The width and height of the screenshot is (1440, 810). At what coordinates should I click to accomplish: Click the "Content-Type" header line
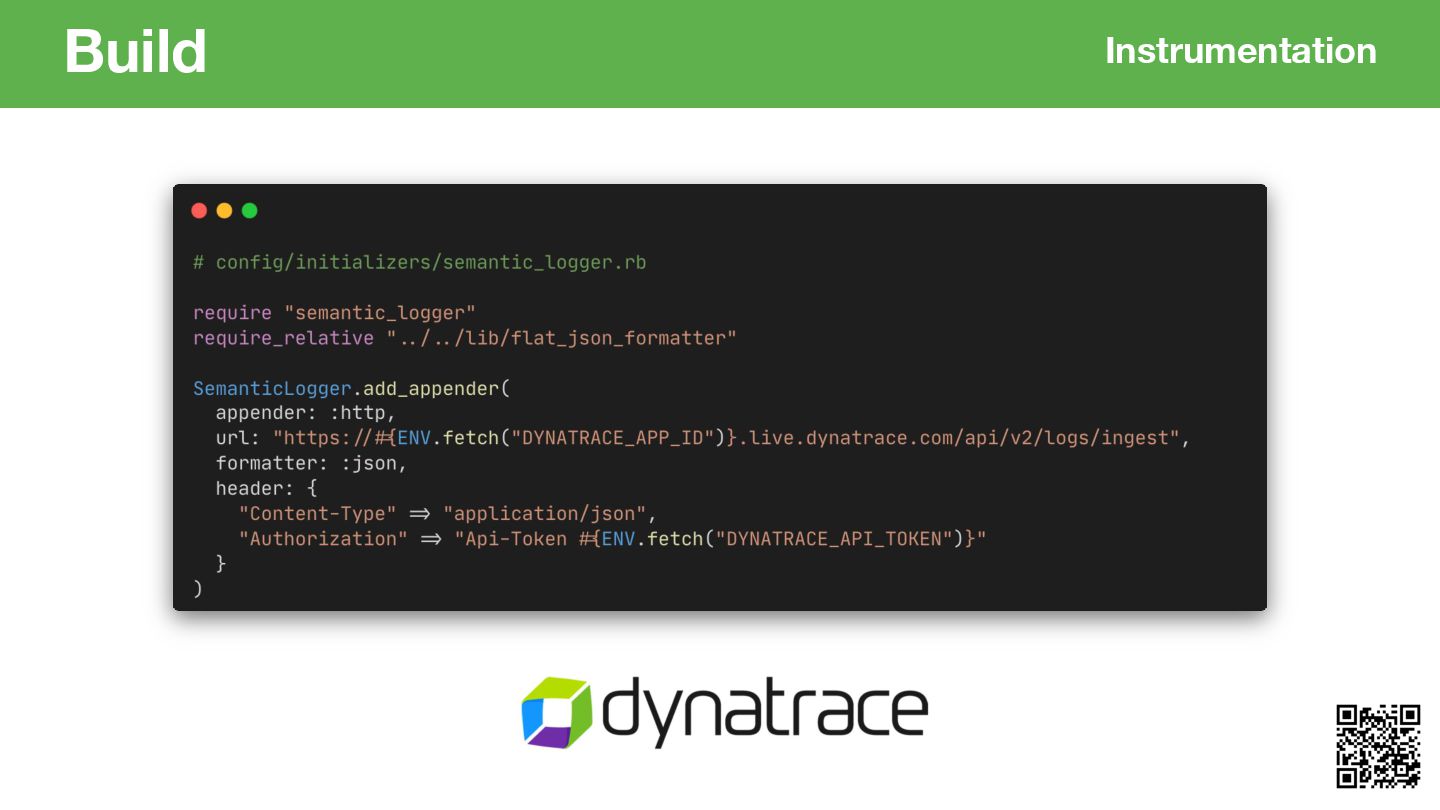pos(447,513)
